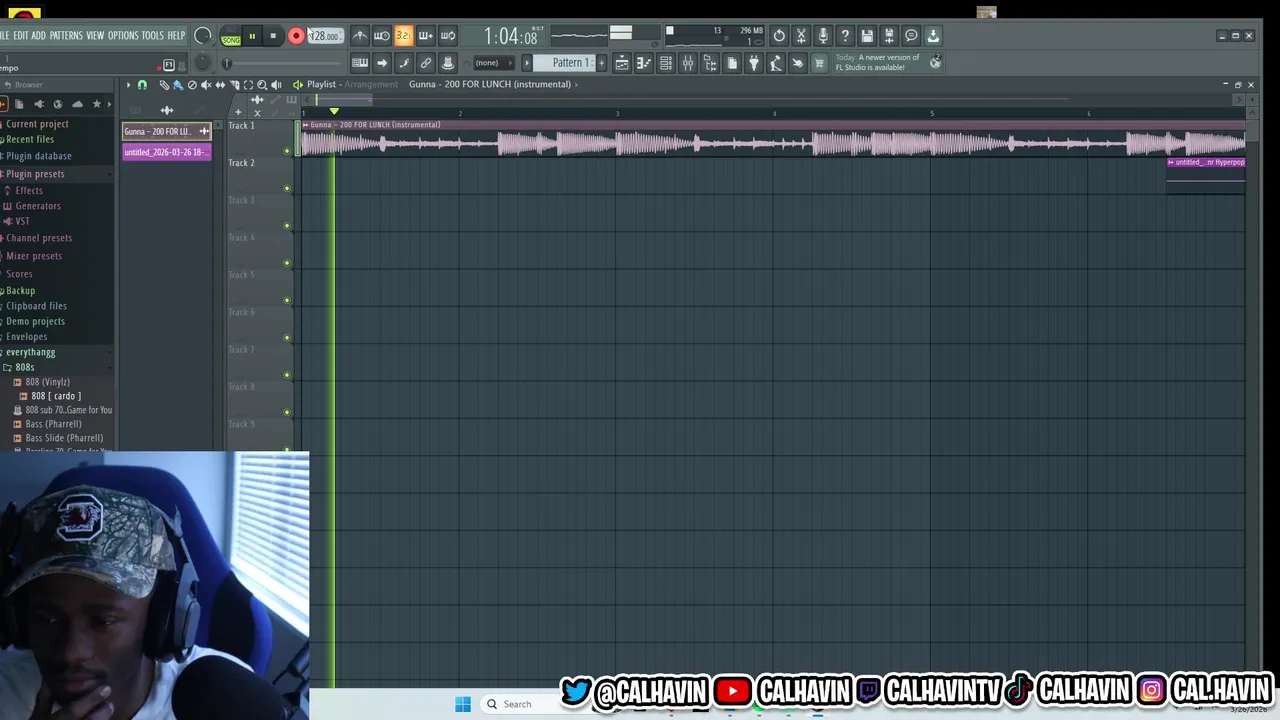Select the Playlist mute tool

tap(206, 85)
